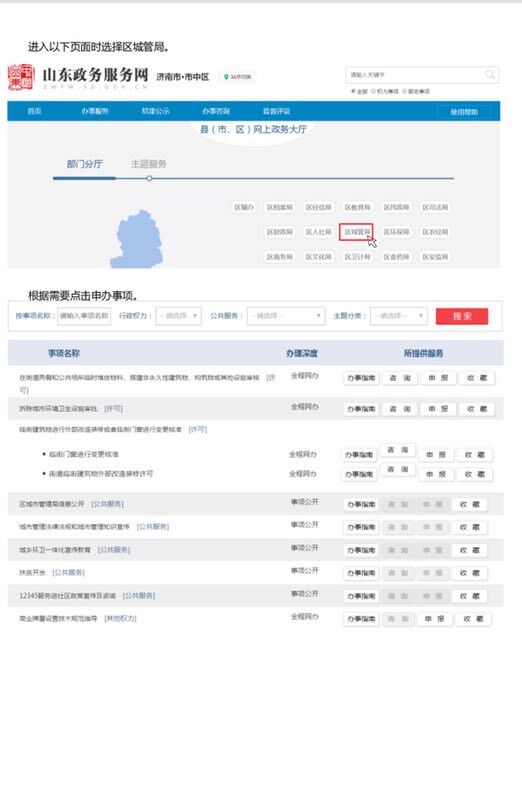522x800 pixels.
Task: Click 办事指南 for 区城市管理局信息公开
Action: click(x=361, y=504)
